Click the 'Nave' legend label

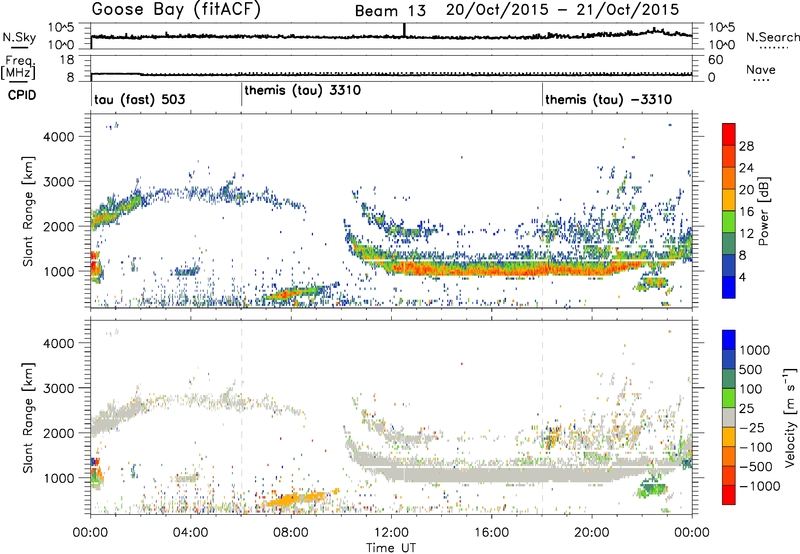pos(761,69)
